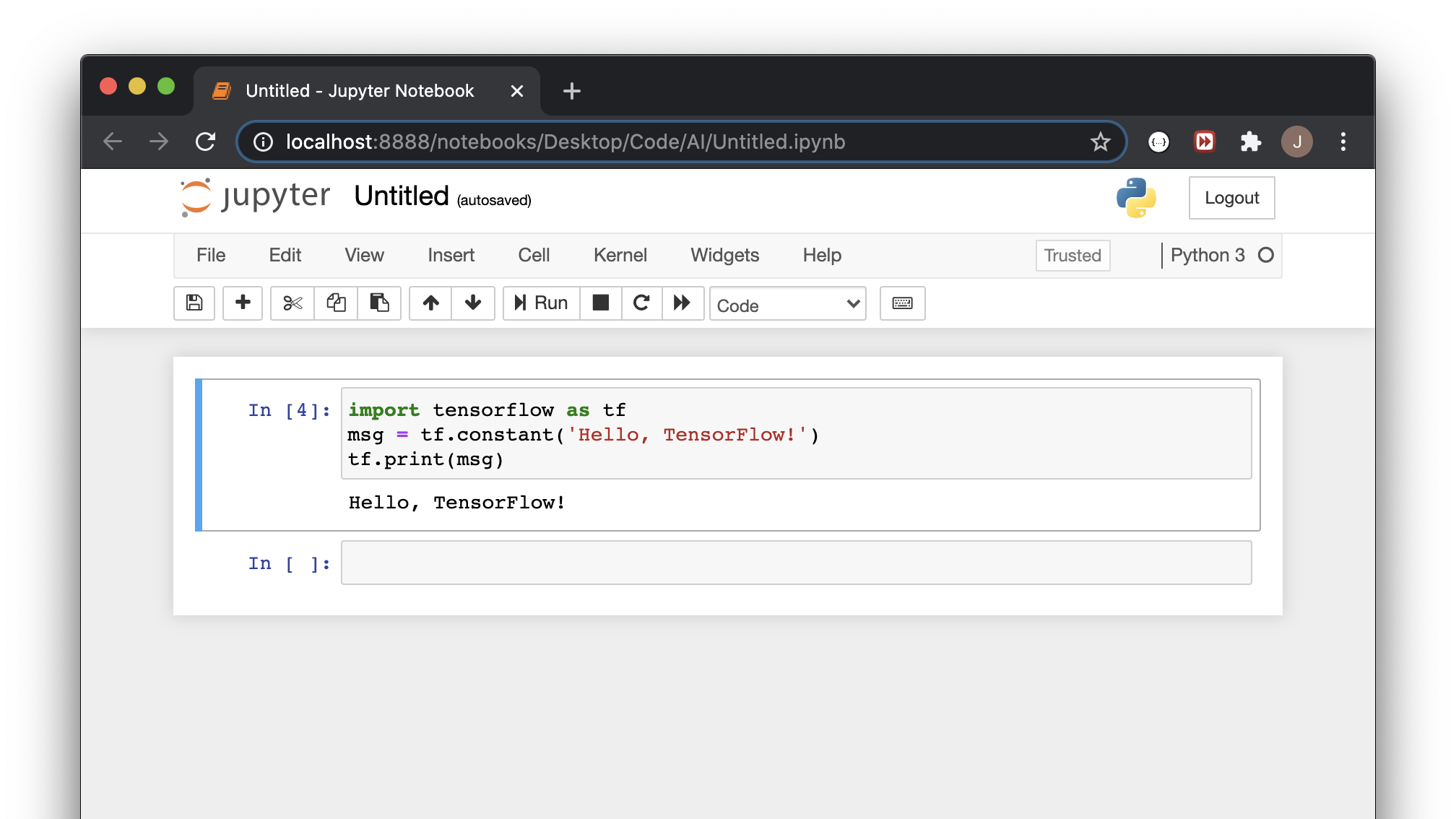Screen dimensions: 1456x819
Task: Restart kernel and run all cells icon
Action: point(682,303)
